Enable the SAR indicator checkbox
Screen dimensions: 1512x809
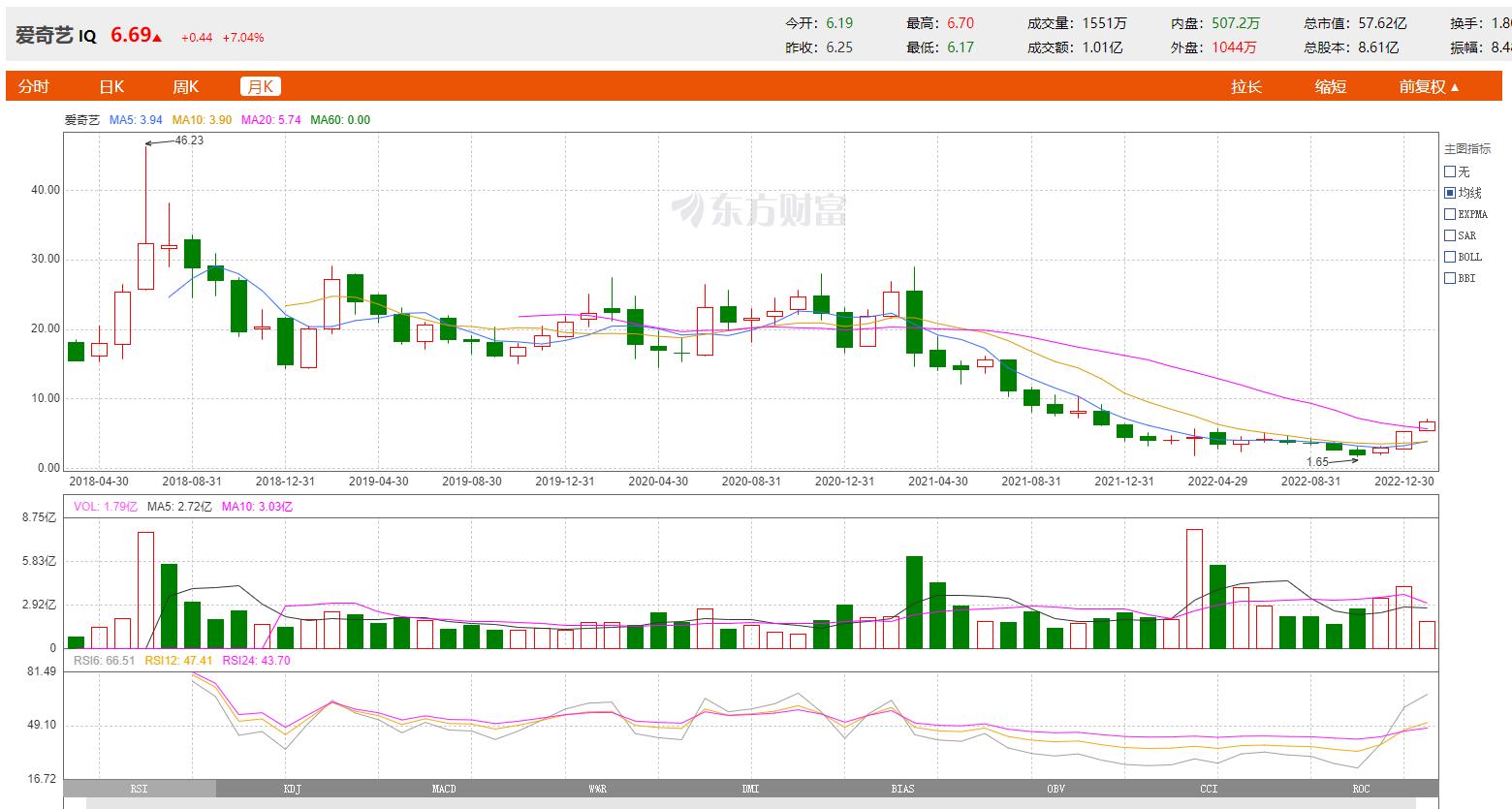1450,235
